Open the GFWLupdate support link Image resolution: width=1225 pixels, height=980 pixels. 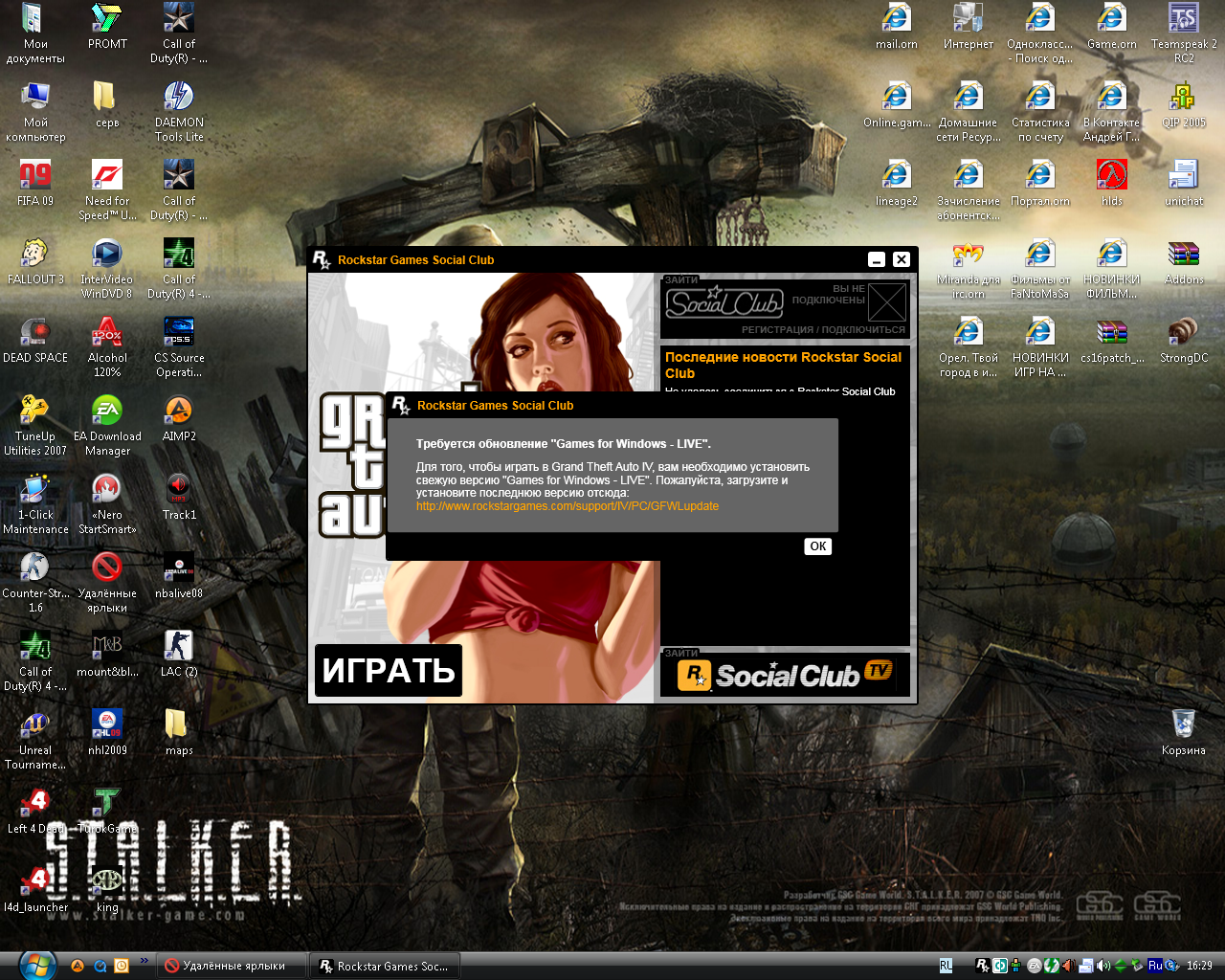pos(567,506)
